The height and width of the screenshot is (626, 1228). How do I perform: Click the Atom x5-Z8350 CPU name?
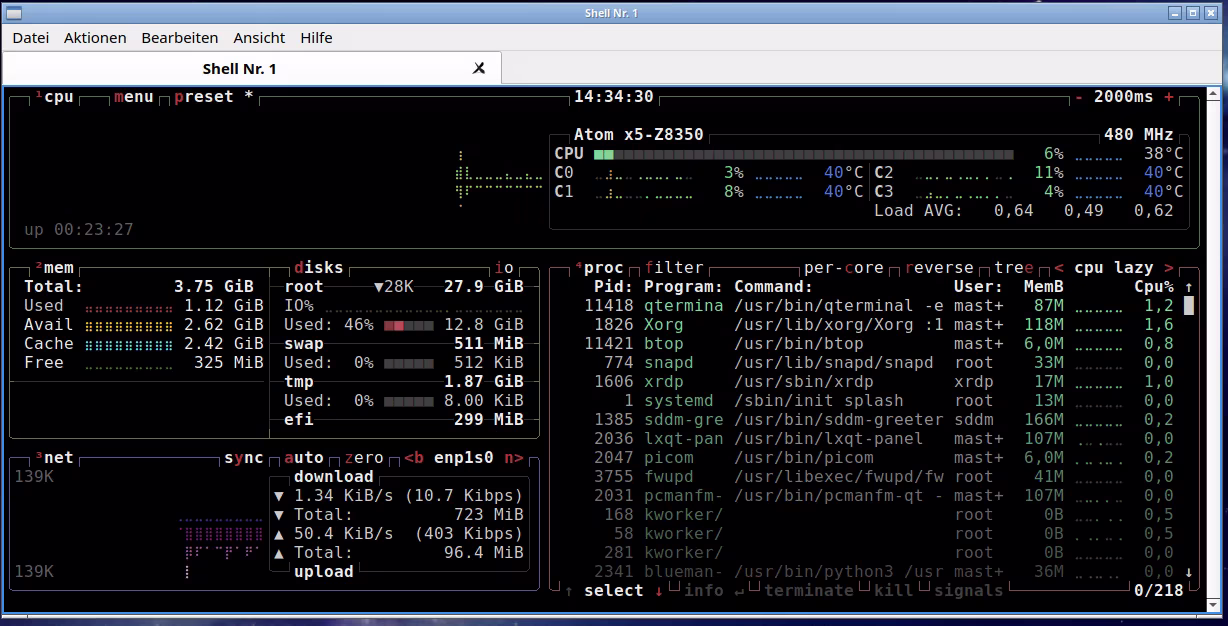(639, 135)
